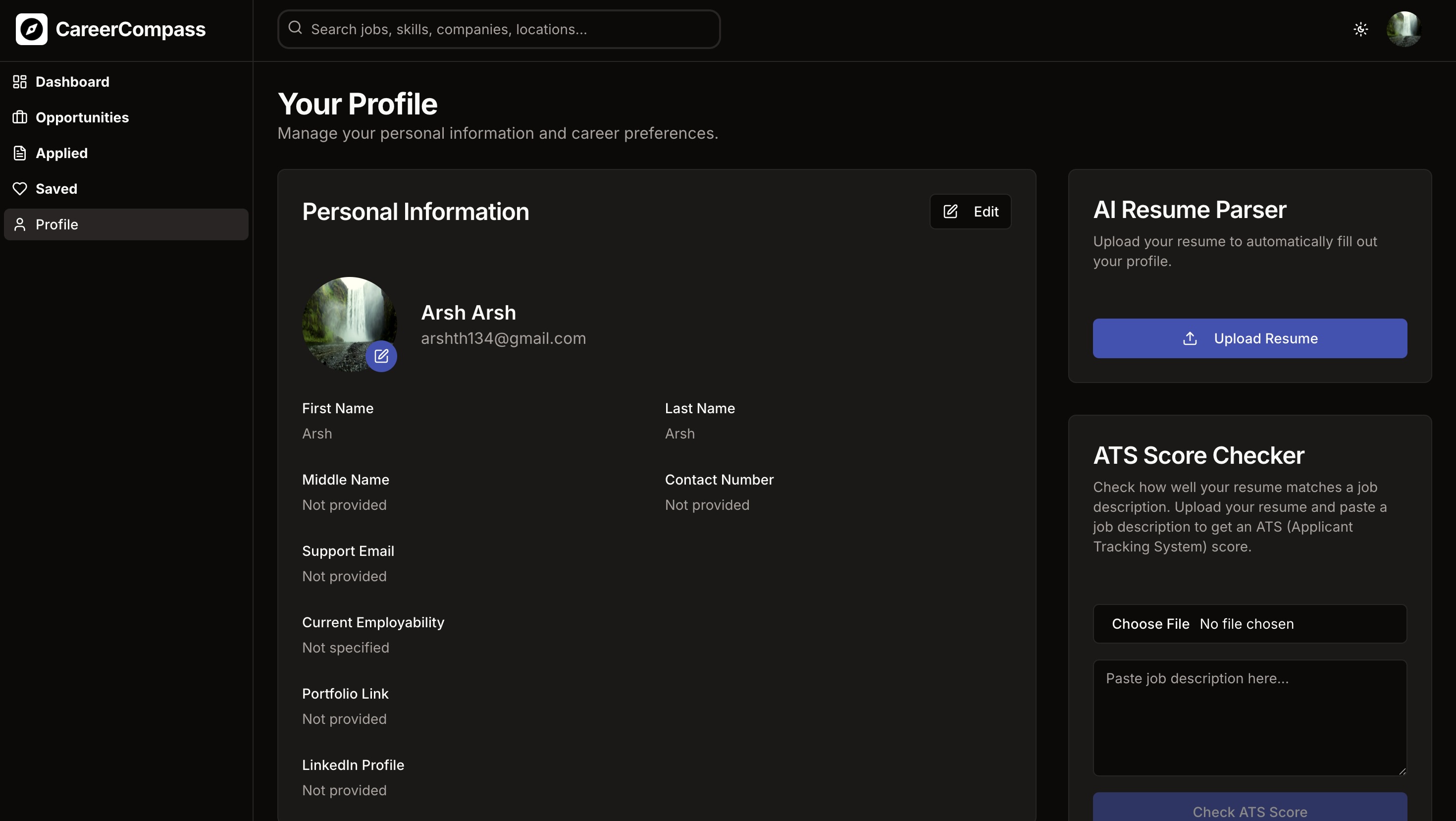Click the Applied document icon
This screenshot has width=1456, height=821.
pyautogui.click(x=20, y=153)
